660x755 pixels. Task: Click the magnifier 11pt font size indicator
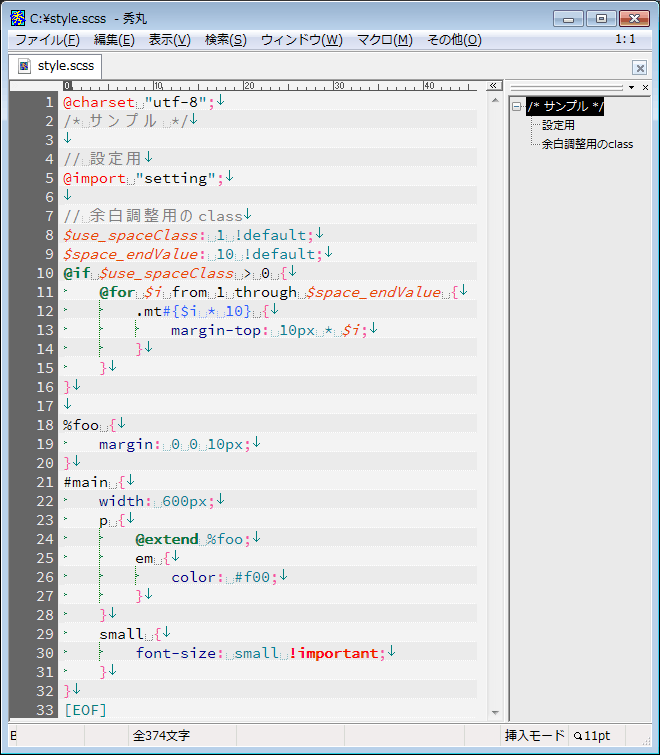[592, 735]
